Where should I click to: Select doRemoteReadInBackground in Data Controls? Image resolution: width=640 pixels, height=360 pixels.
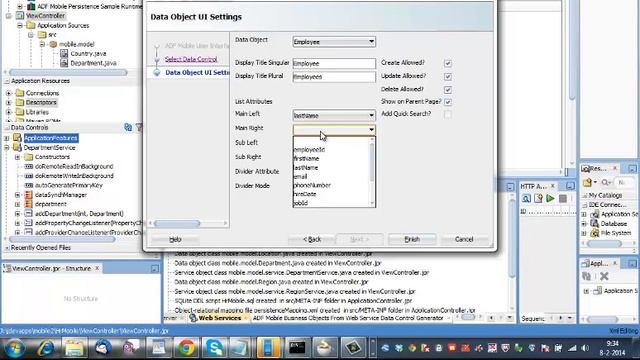(x=74, y=167)
